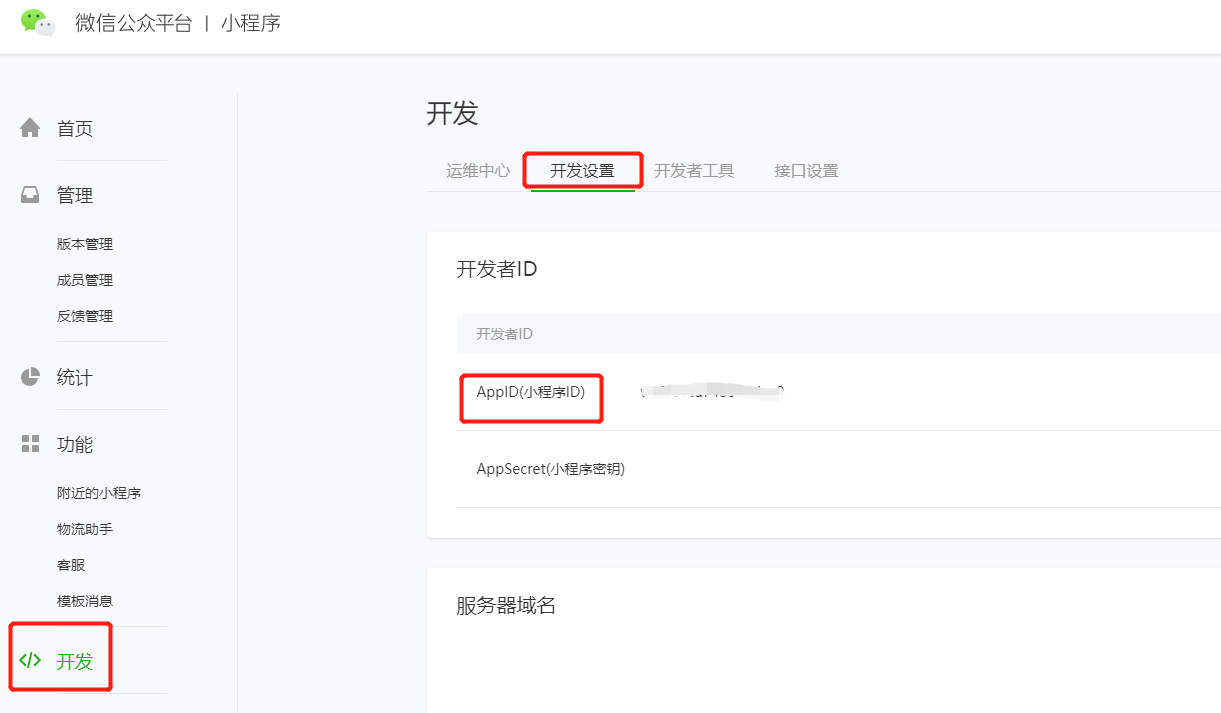This screenshot has width=1221, height=713.
Task: Open the 开发设置 tab
Action: pyautogui.click(x=582, y=170)
